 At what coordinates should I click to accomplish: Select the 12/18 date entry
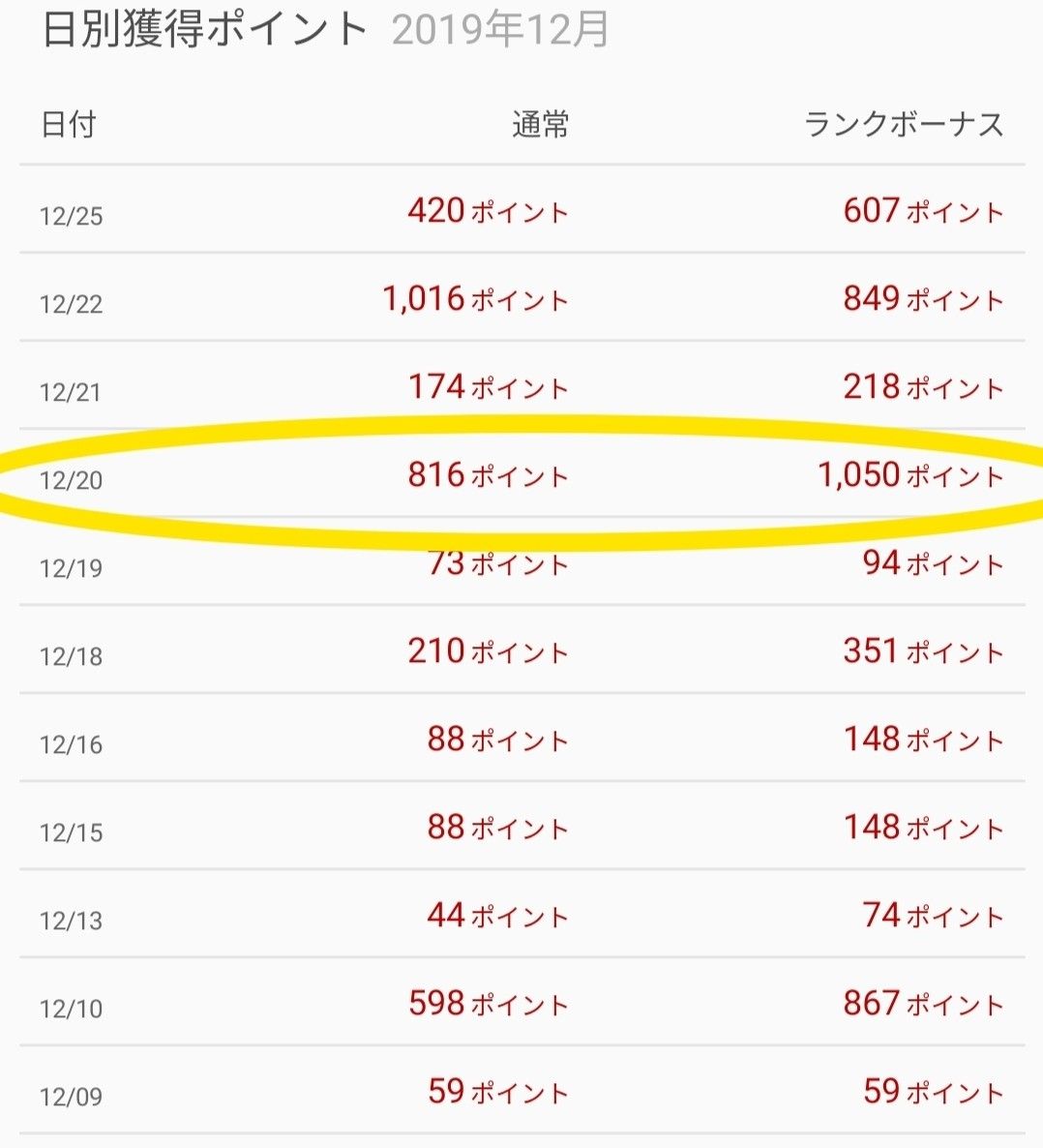coord(71,656)
